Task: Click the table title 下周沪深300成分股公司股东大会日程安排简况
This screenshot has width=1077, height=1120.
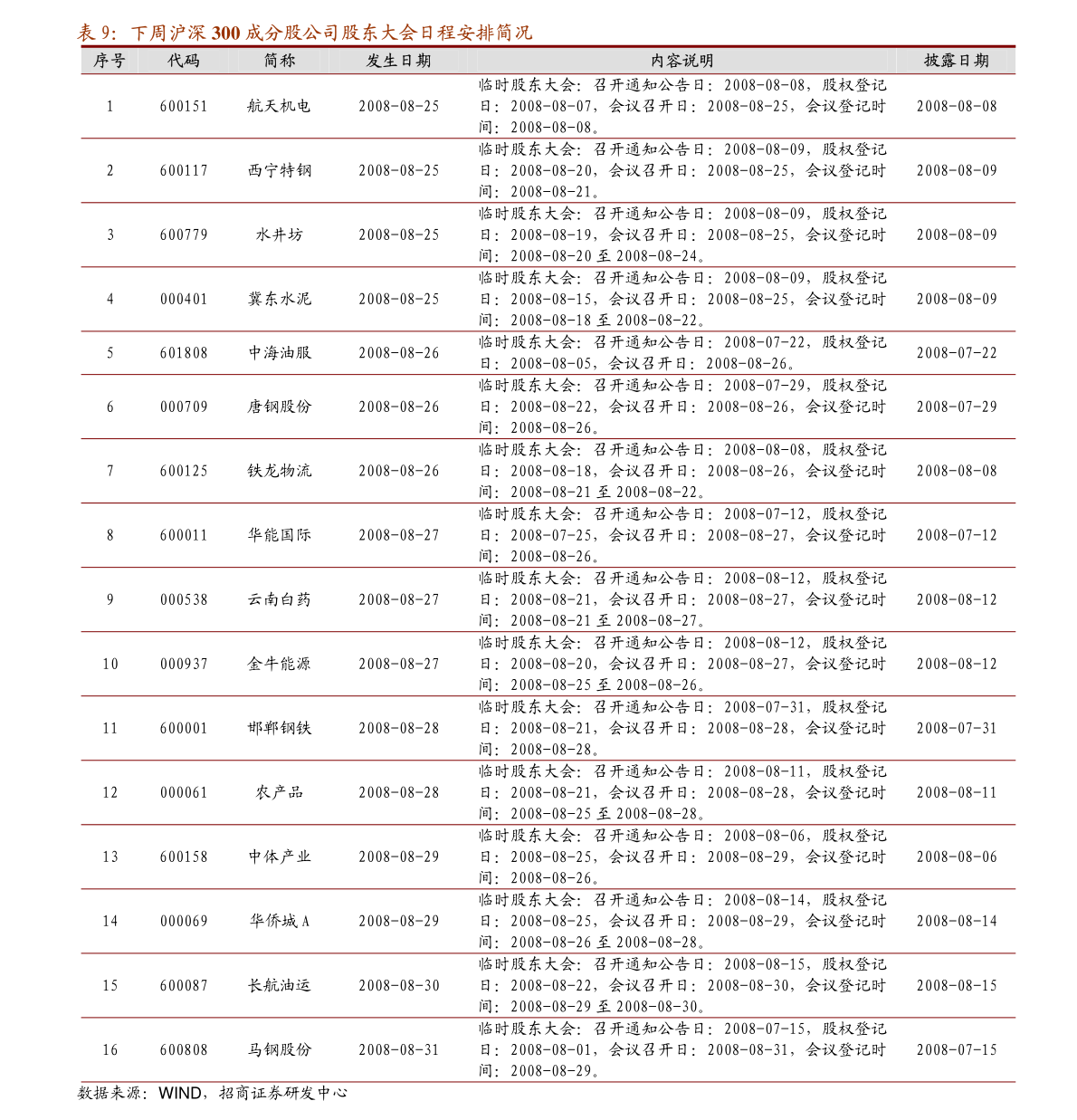Action: coord(331,34)
